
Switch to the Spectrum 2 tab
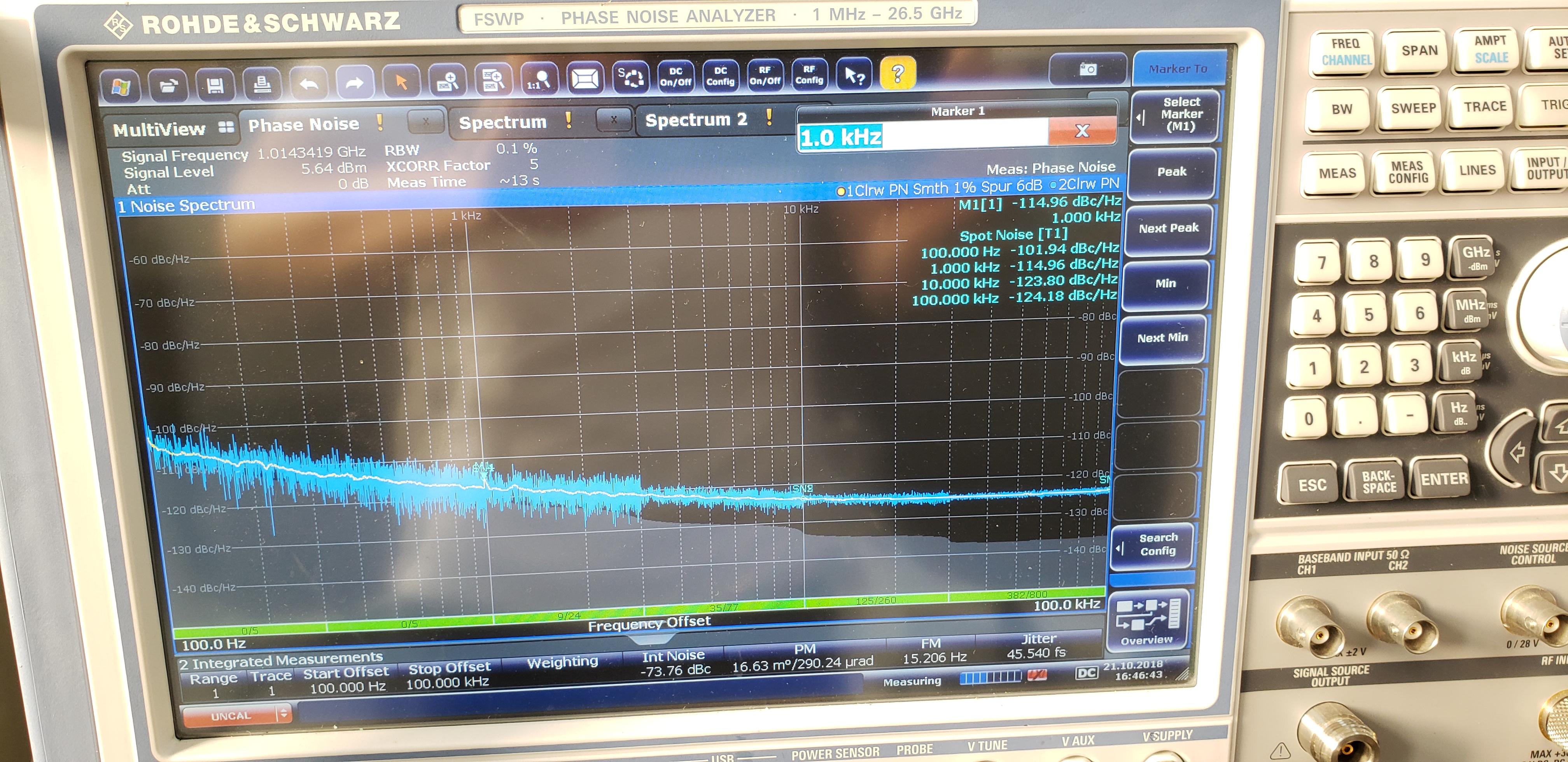tap(696, 120)
